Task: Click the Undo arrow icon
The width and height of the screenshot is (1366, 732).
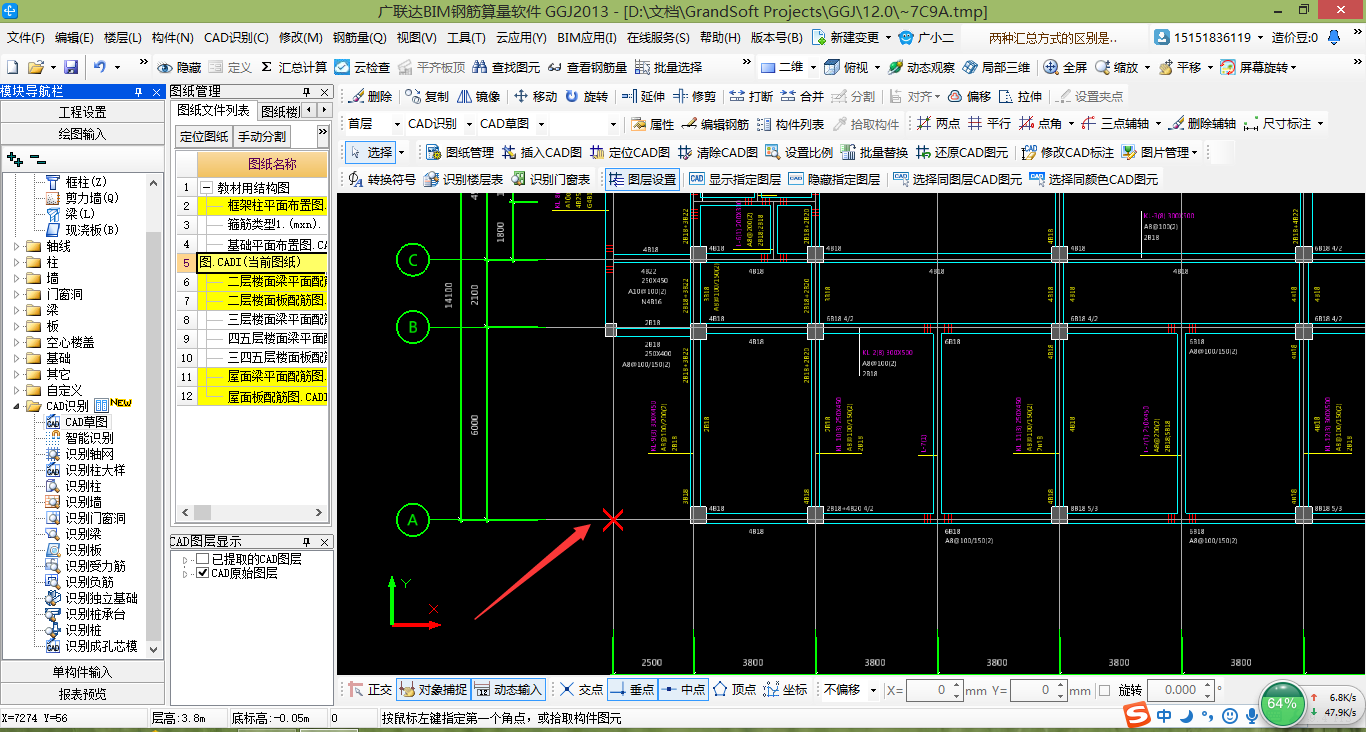Action: click(100, 67)
